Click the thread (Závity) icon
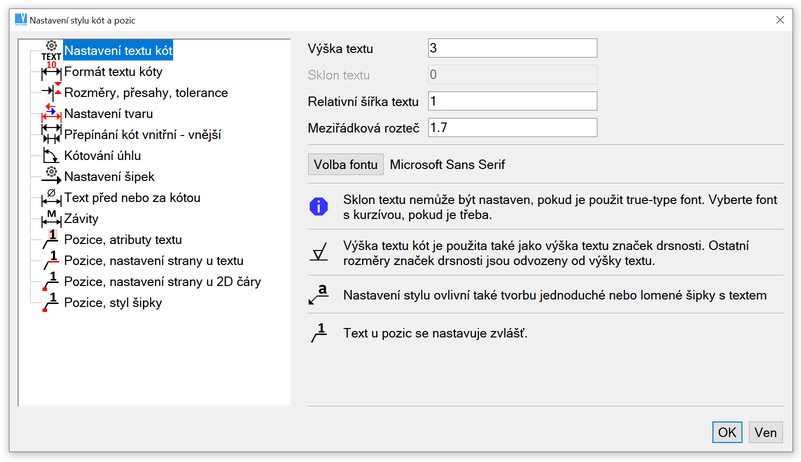The image size is (801, 462). (x=51, y=219)
